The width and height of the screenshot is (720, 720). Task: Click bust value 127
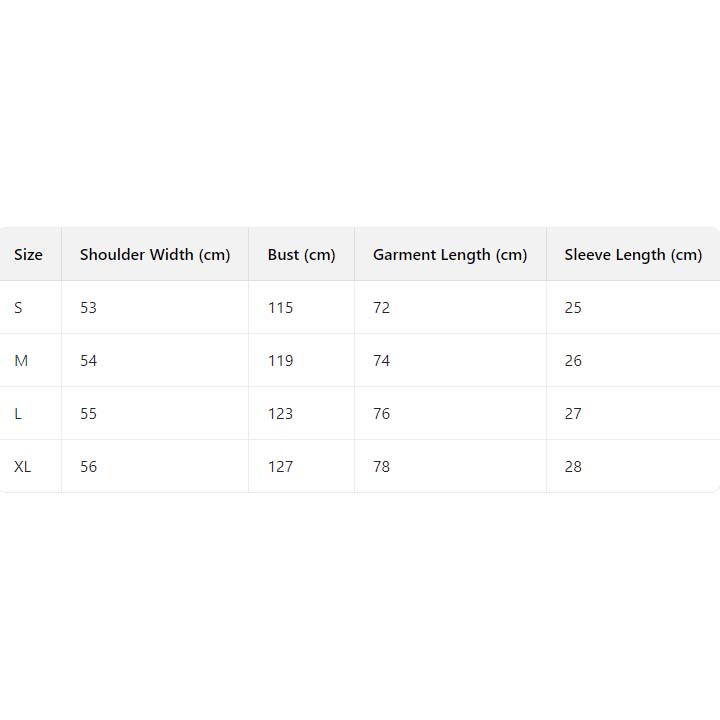pos(280,466)
